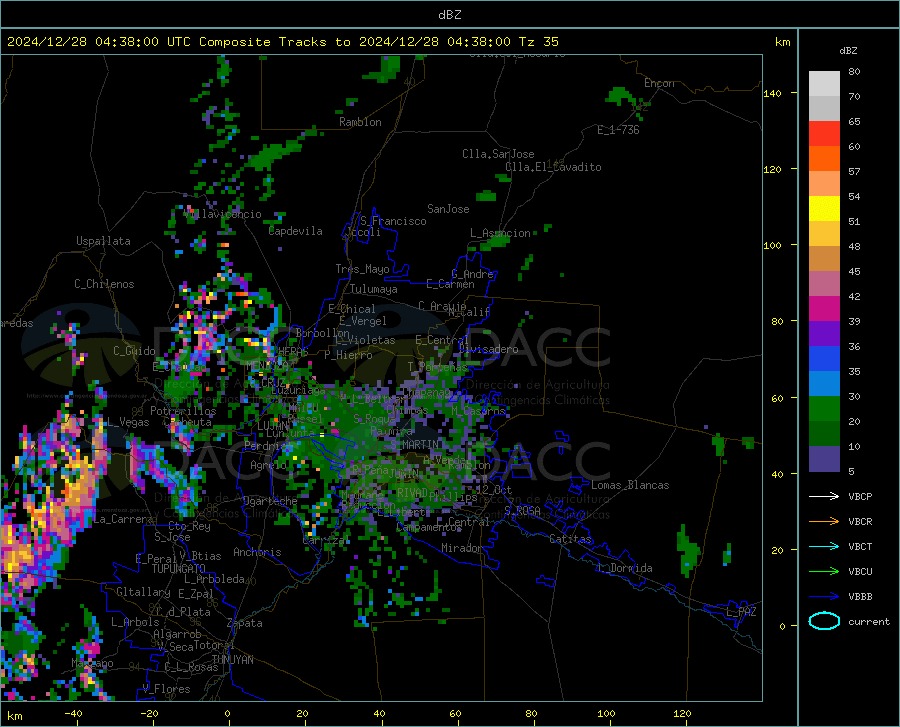Screen dimensions: 900x727
Task: Click the 'Tz 35' header value
Action: (x=538, y=42)
